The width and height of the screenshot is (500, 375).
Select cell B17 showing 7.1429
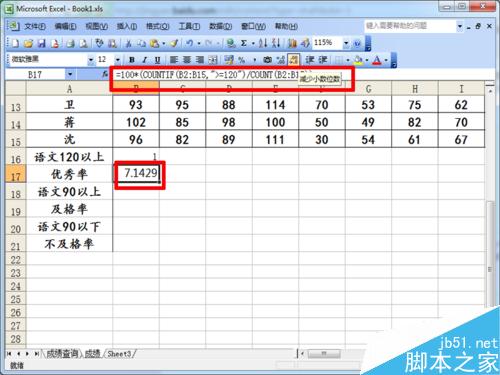[136, 173]
